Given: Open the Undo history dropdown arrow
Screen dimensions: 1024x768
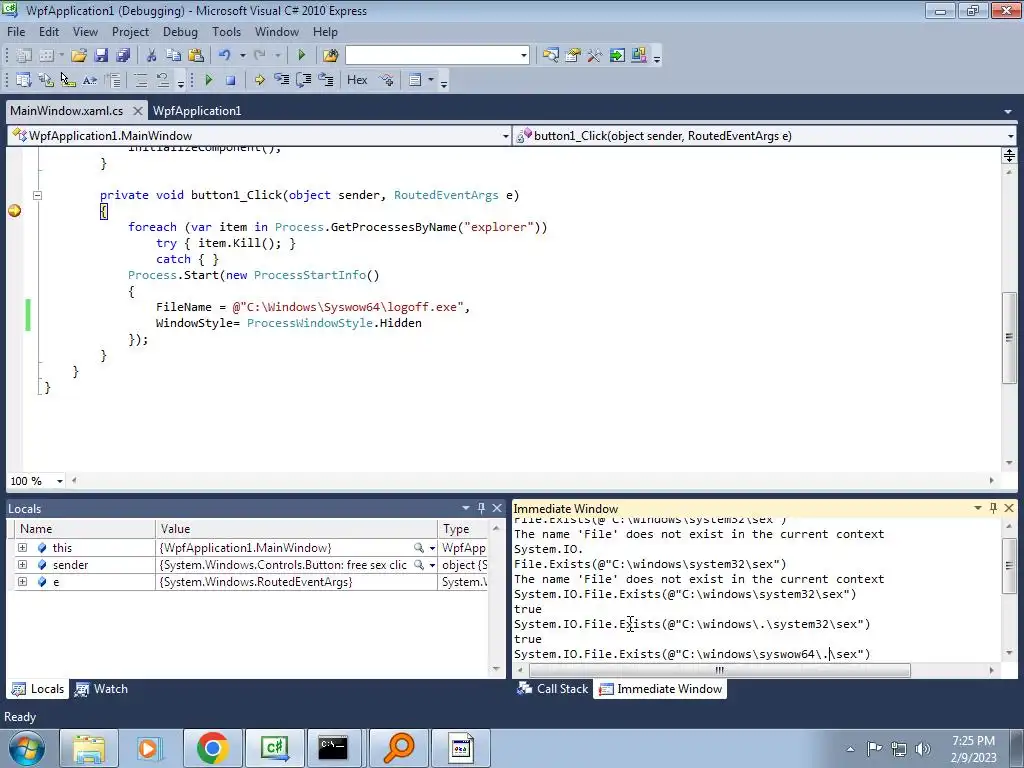Looking at the screenshot, I should pos(242,56).
